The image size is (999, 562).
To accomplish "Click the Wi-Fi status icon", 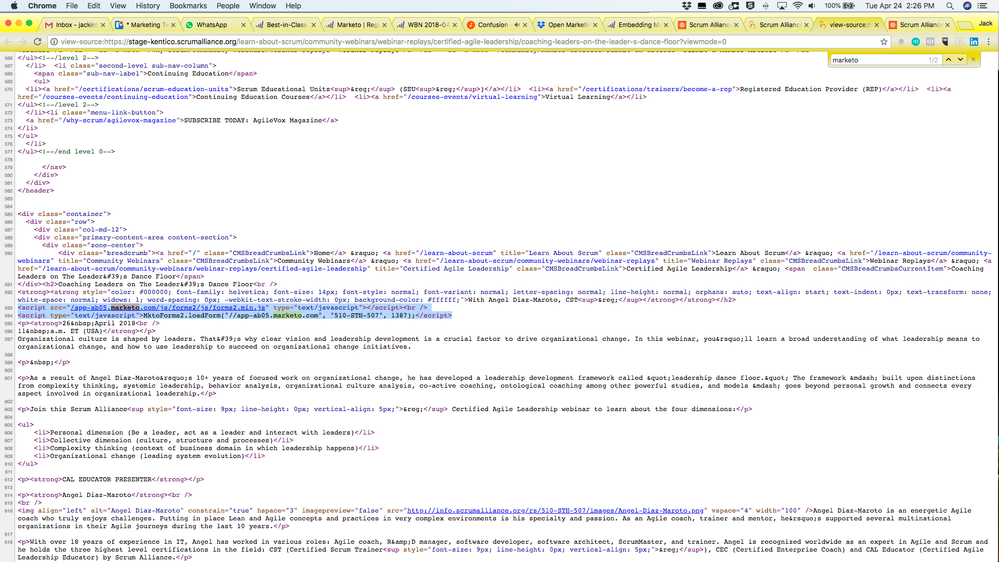I will (797, 6).
